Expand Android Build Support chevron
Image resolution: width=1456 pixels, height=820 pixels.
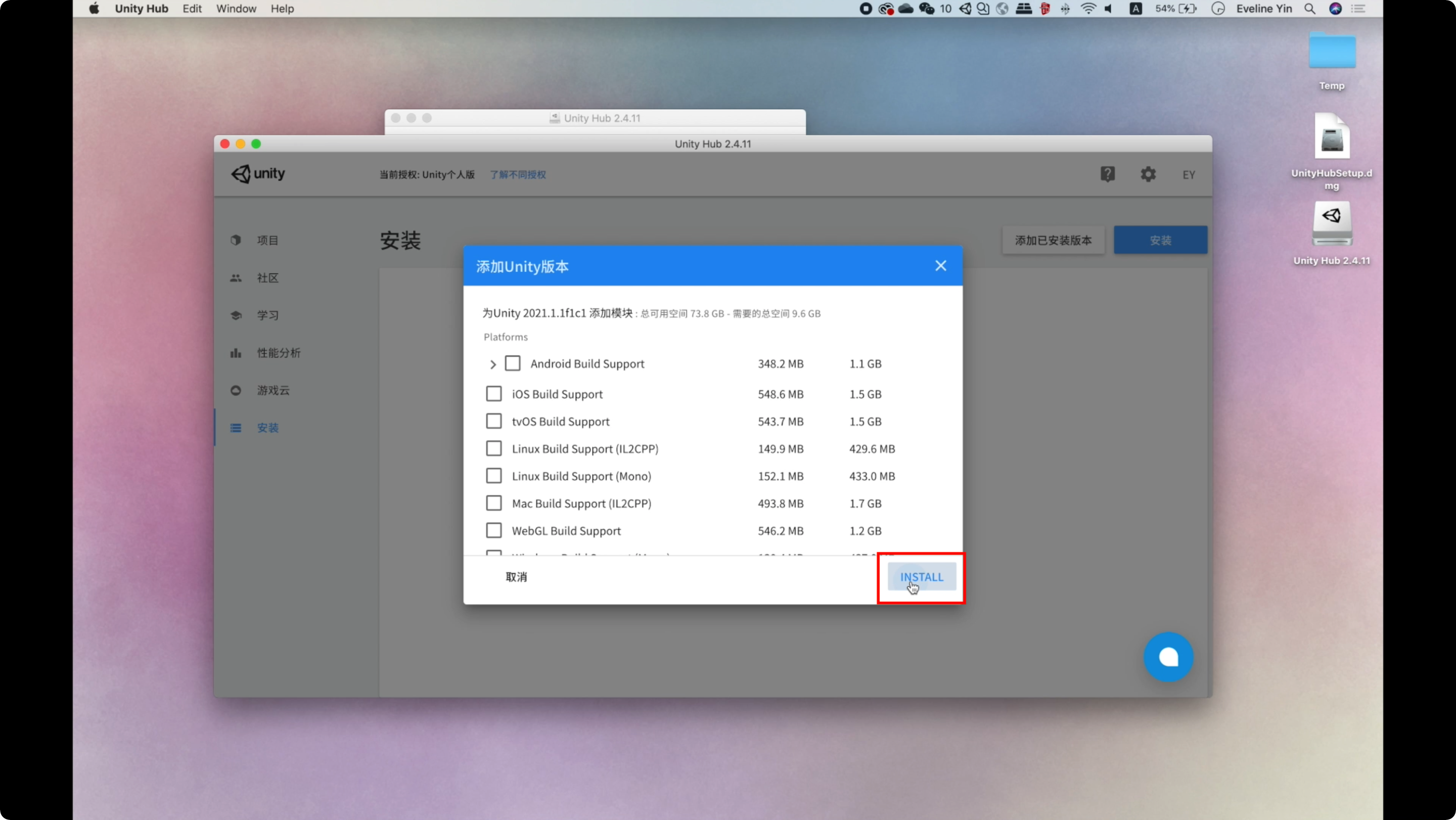pyautogui.click(x=493, y=365)
